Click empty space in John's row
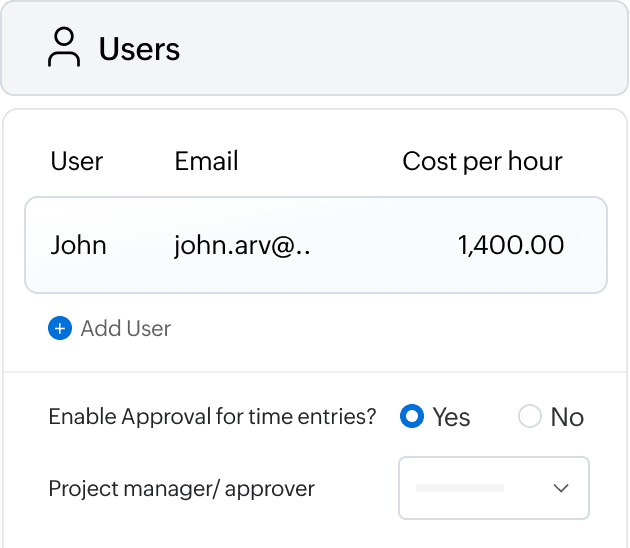The image size is (630, 548). (x=380, y=245)
